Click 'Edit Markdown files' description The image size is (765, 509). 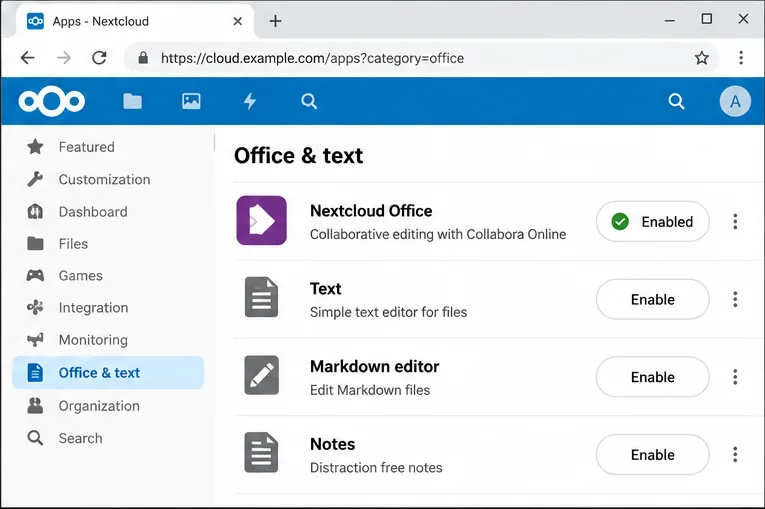tap(370, 390)
